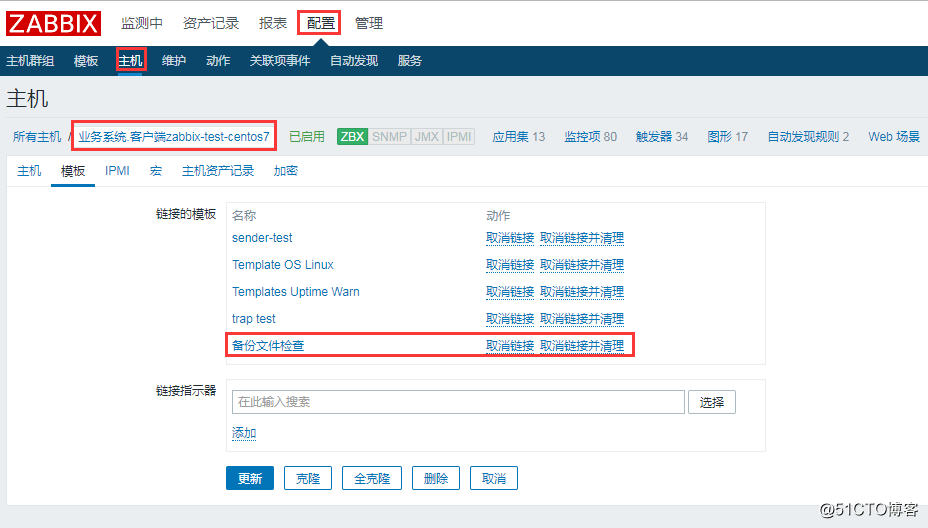Click the IPMI availability badge
This screenshot has height=528, width=928.
click(x=459, y=137)
